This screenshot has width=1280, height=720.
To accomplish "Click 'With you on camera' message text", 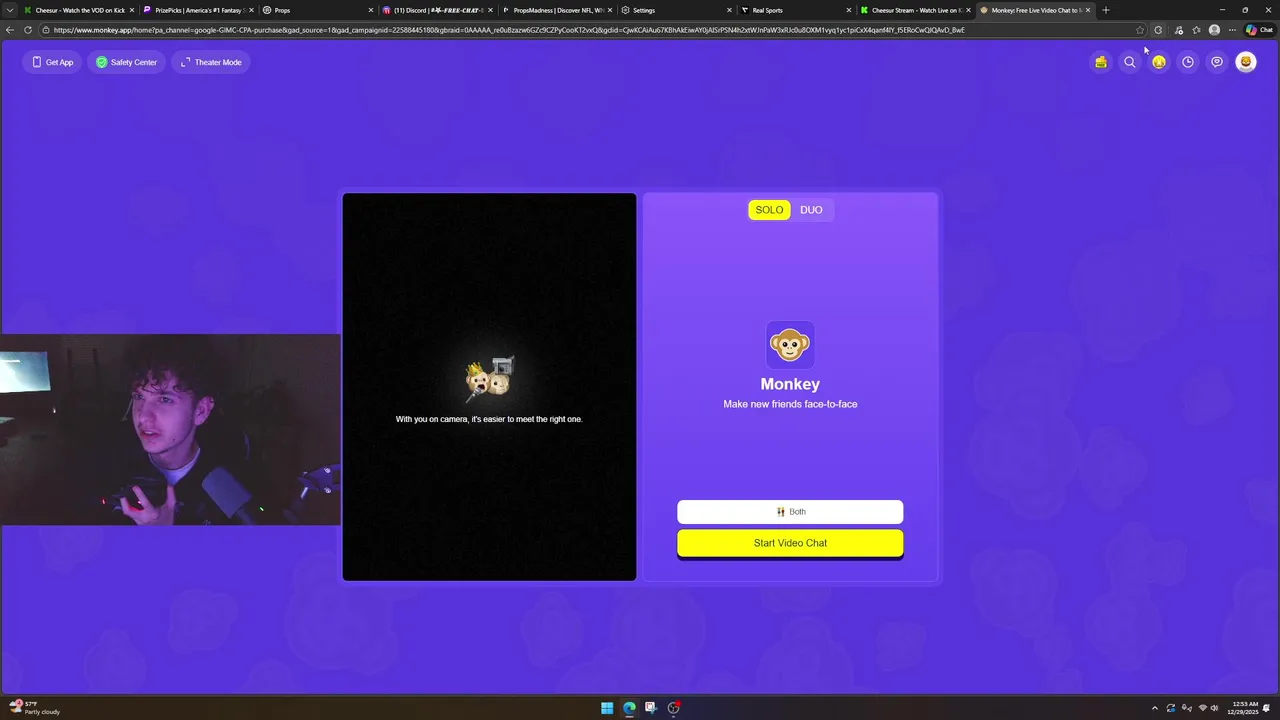I will [489, 419].
